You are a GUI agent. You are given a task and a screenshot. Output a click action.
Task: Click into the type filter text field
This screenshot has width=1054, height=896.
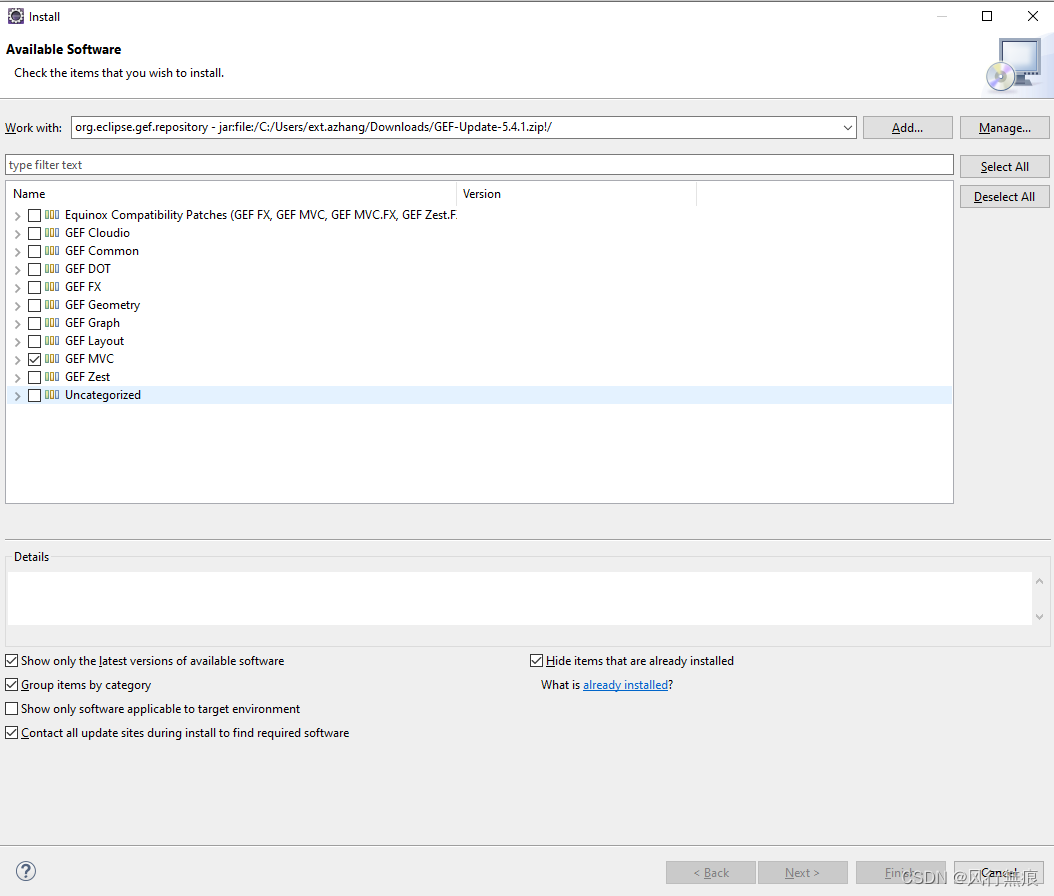tap(479, 165)
